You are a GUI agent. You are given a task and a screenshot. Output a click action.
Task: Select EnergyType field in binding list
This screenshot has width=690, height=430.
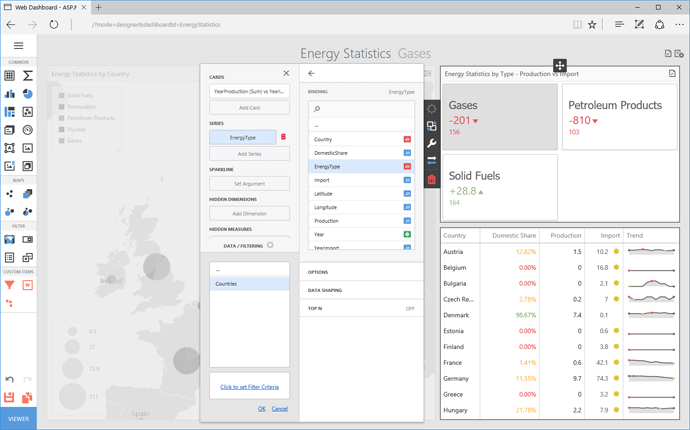(355, 166)
